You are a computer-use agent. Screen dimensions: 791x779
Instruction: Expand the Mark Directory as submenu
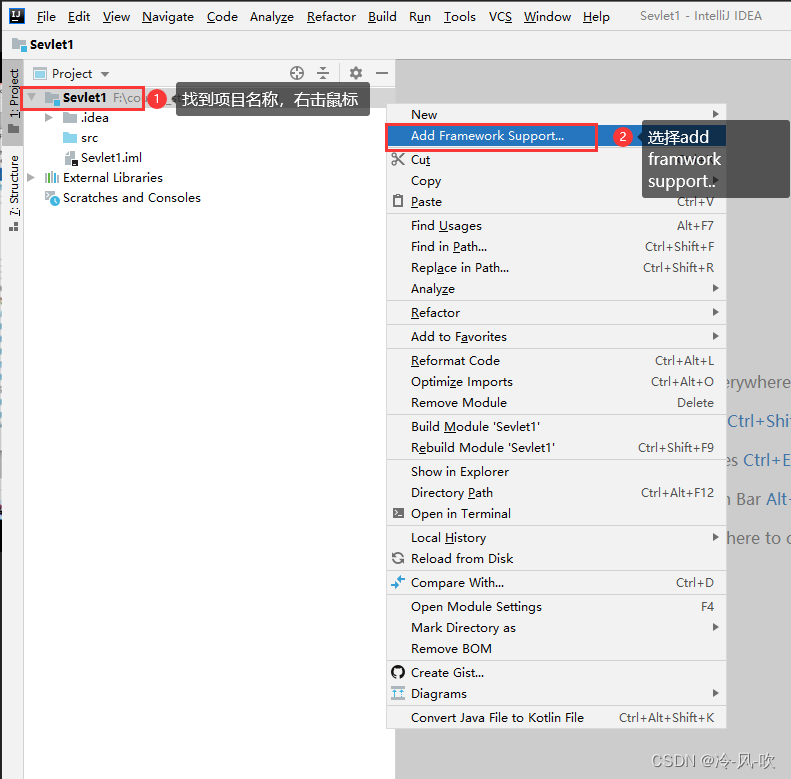coord(715,627)
